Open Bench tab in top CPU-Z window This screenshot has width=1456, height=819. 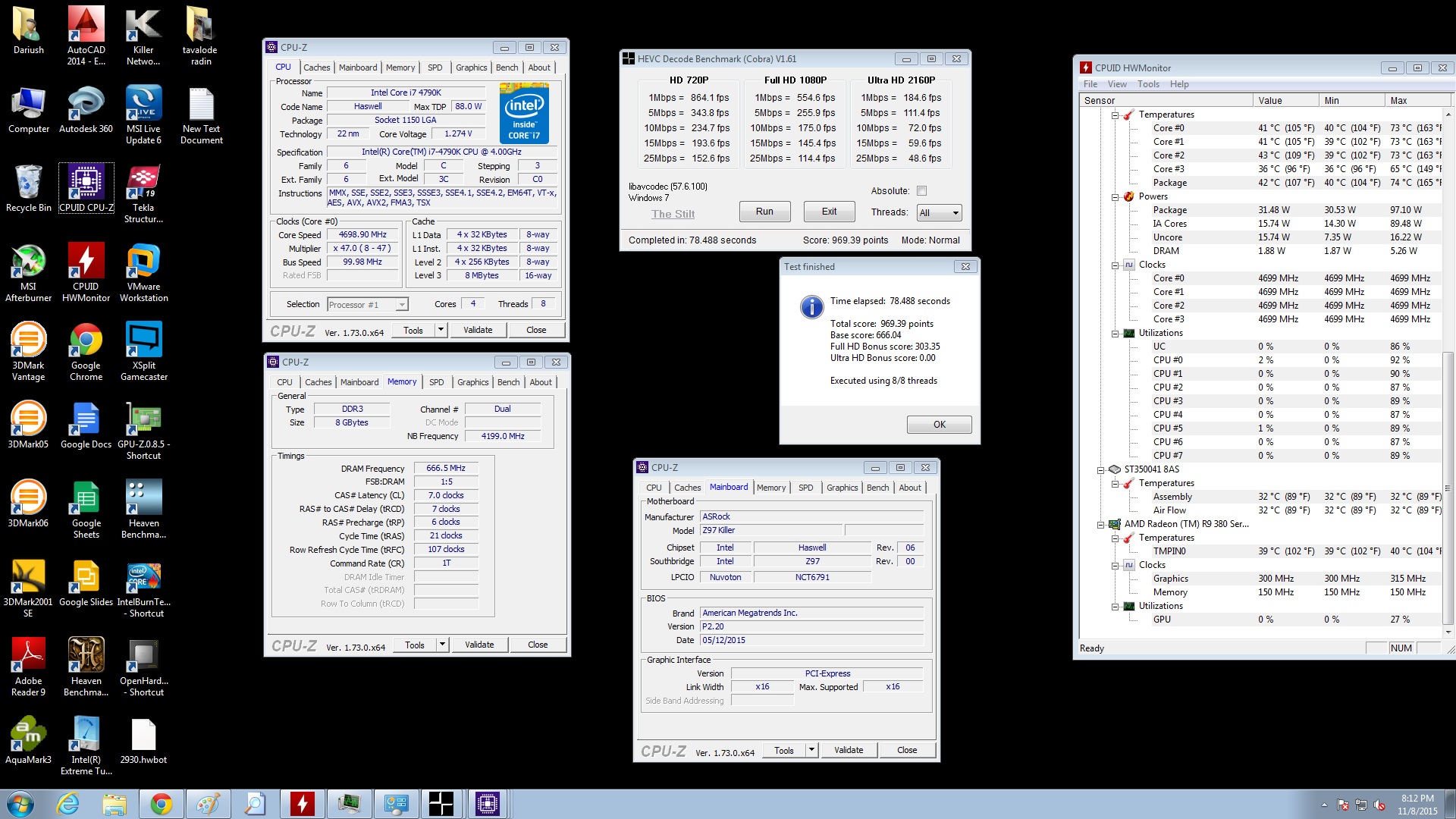pyautogui.click(x=507, y=67)
